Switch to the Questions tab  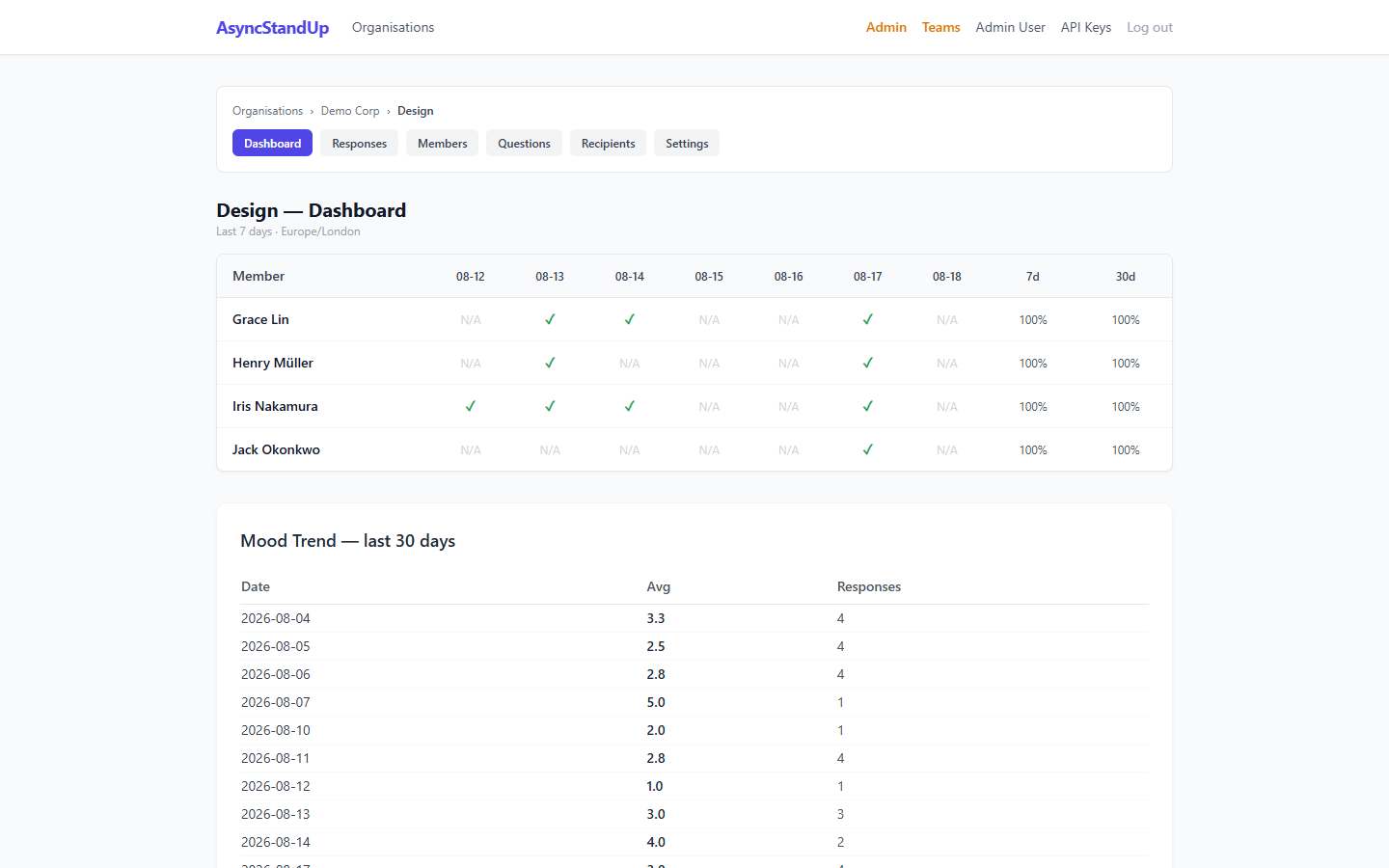click(x=524, y=143)
